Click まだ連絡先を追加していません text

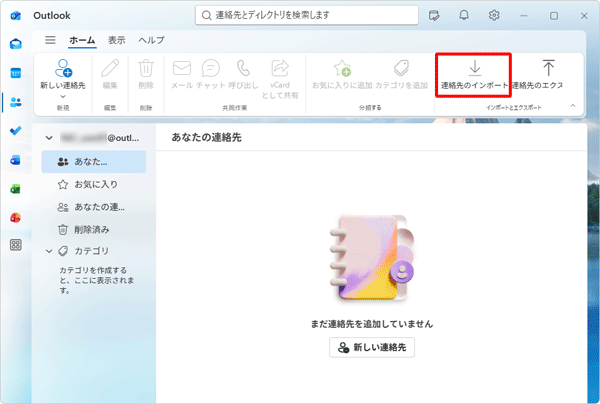pos(372,324)
